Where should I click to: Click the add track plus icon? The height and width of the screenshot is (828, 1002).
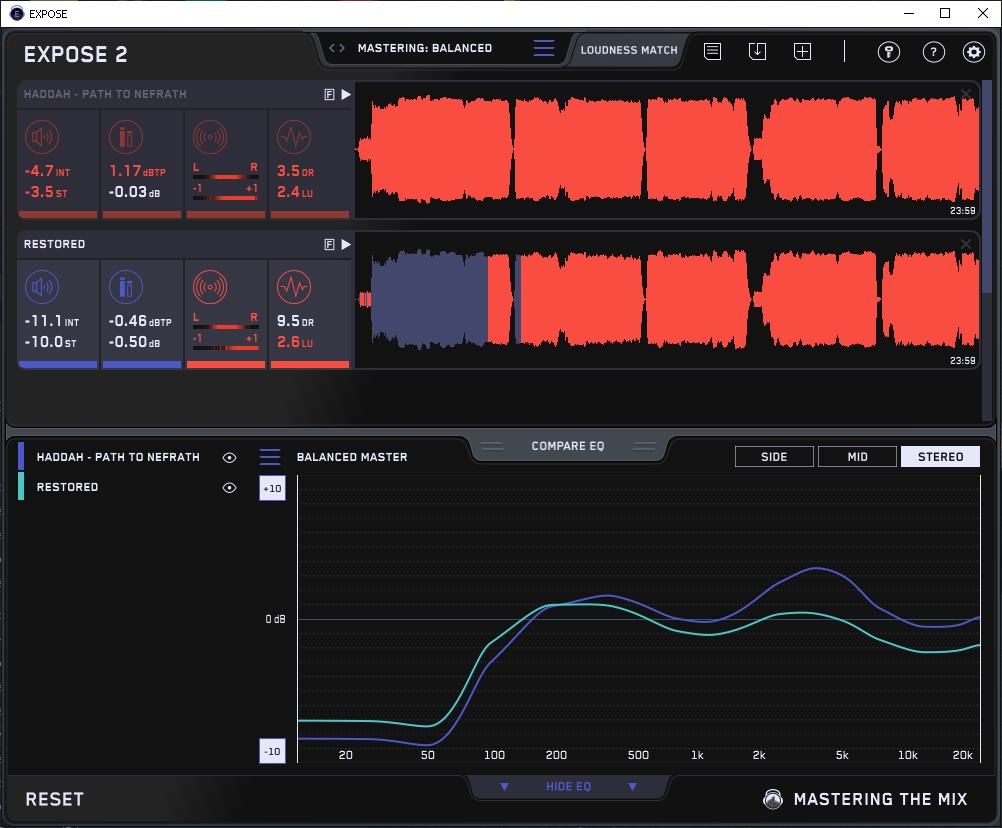coord(802,51)
